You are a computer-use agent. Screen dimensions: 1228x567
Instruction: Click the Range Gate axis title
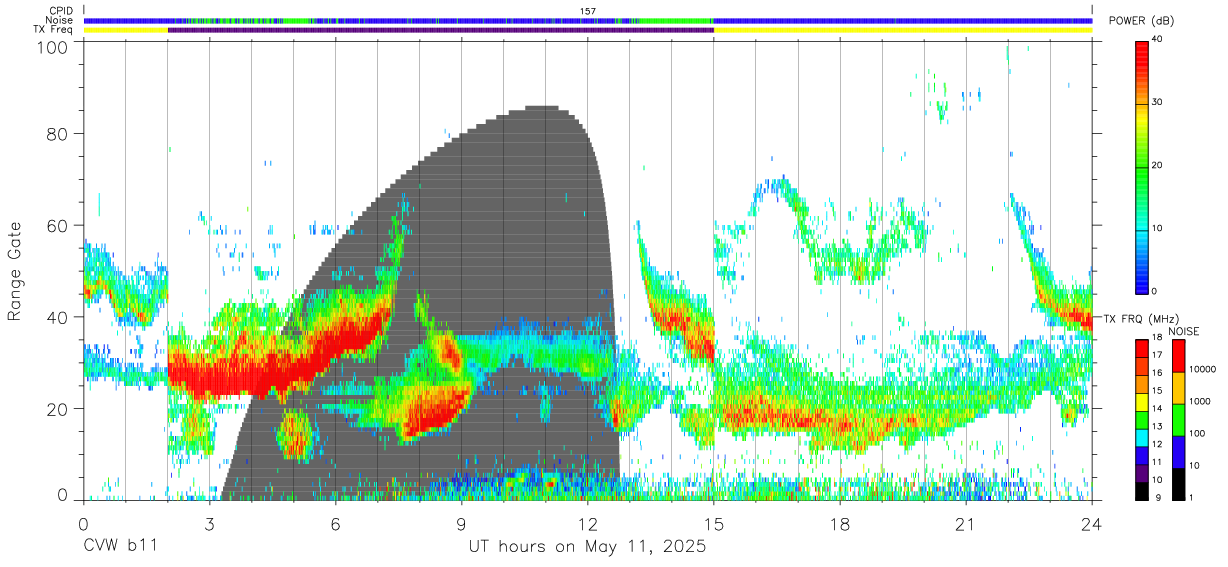coord(15,271)
